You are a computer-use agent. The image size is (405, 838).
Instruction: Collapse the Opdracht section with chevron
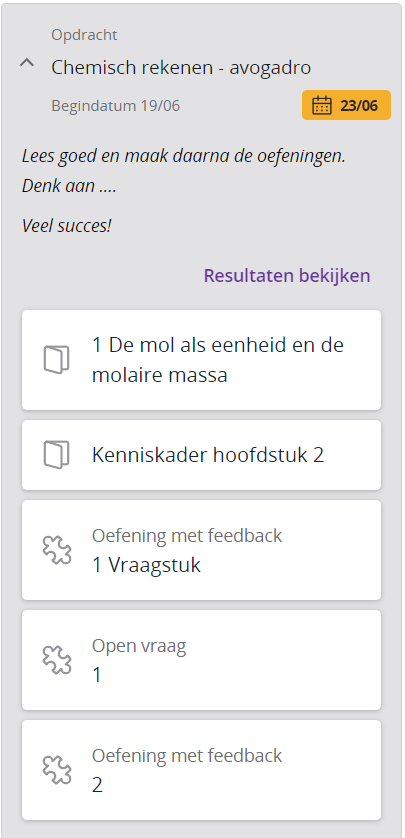(27, 63)
